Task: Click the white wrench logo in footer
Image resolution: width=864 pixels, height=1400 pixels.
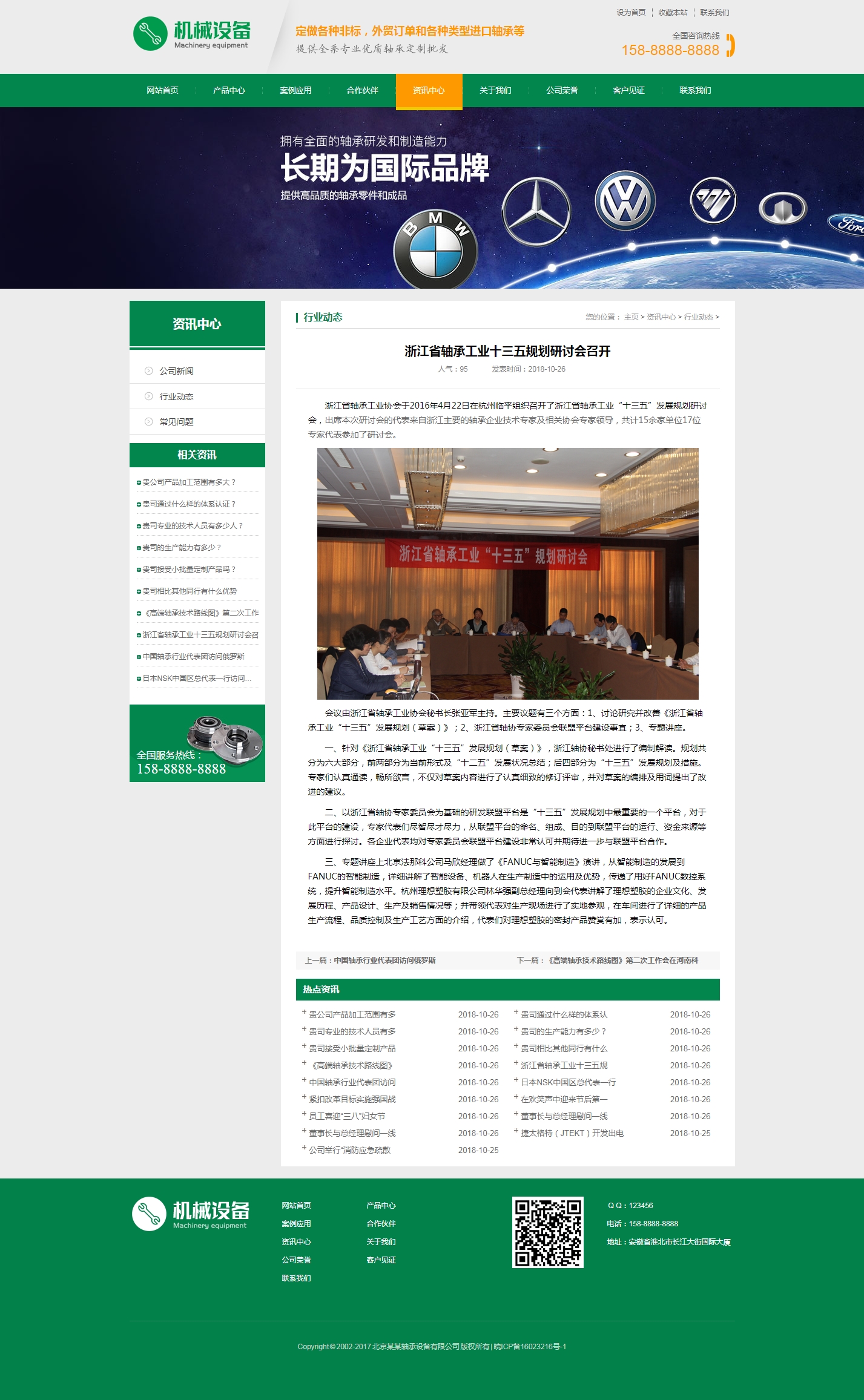Action: (149, 1214)
